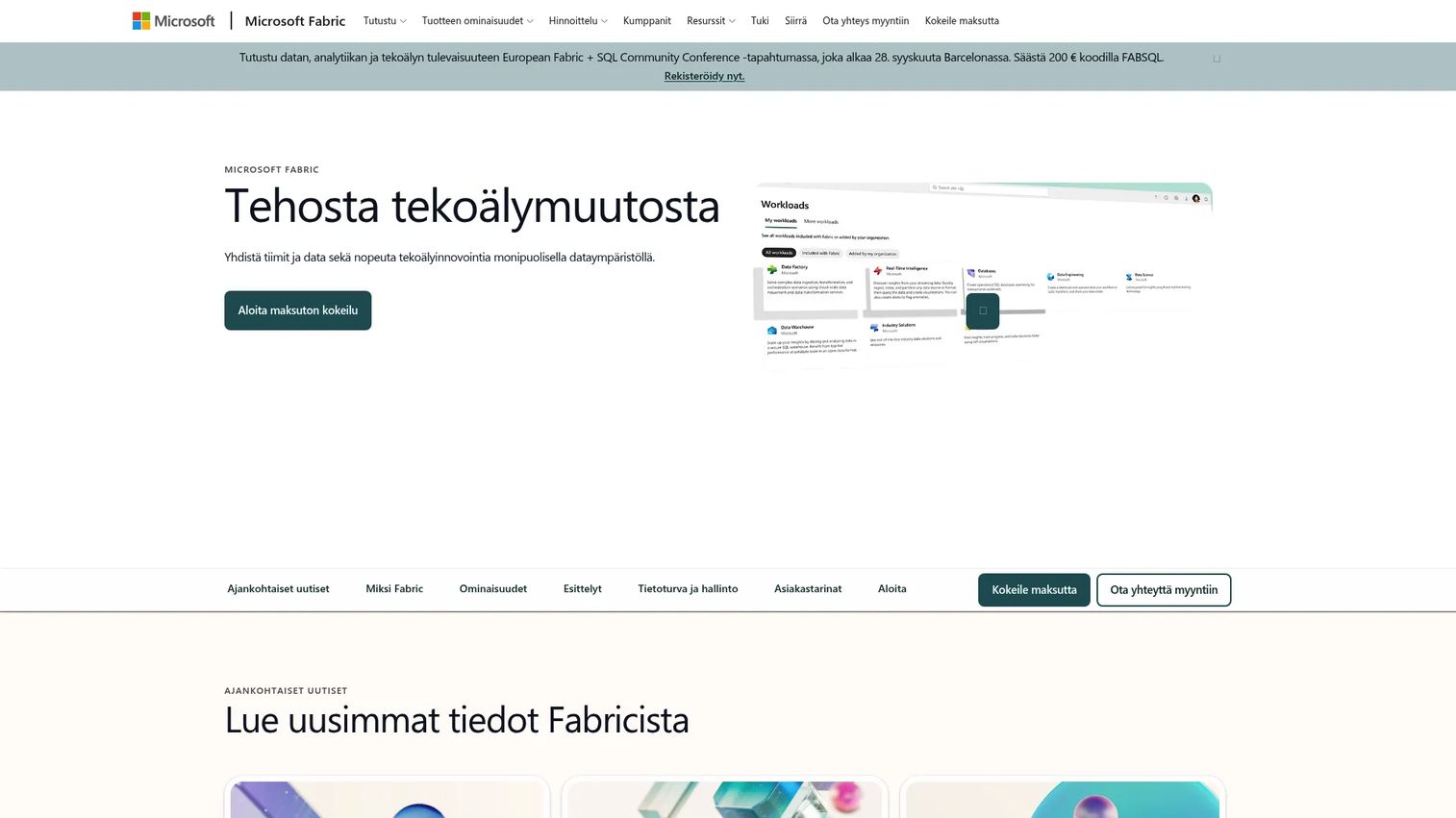Select the Ominaisuudet section tab
The image size is (1456, 818).
(x=493, y=589)
